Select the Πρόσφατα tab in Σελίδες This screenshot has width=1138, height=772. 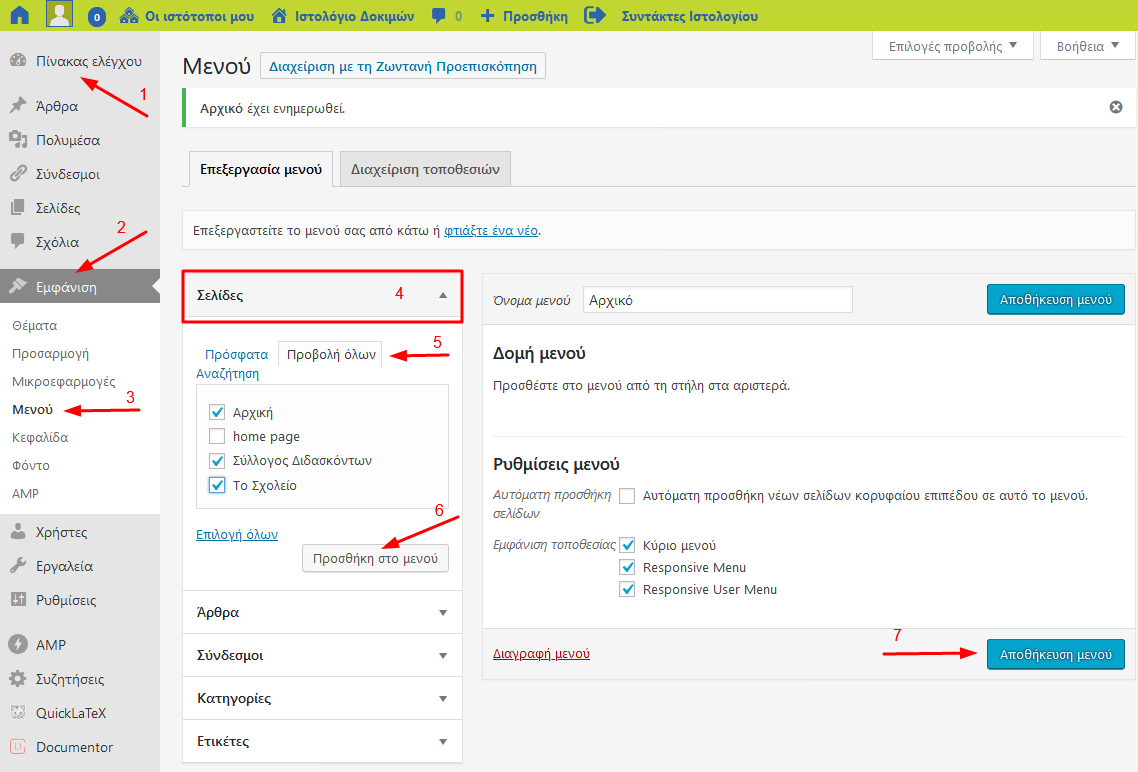tap(236, 354)
